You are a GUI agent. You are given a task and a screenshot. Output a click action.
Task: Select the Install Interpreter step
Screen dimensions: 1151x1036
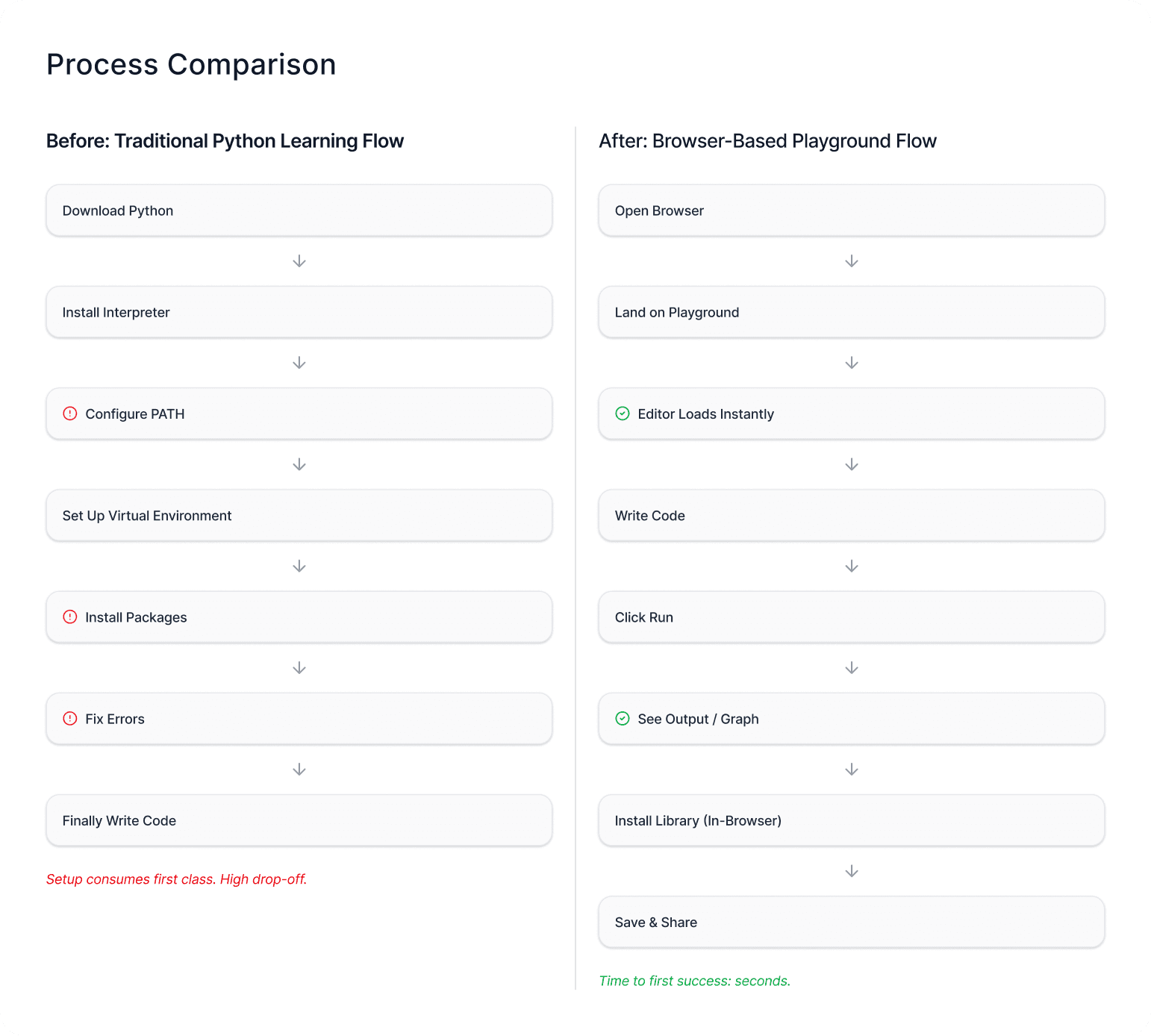299,312
